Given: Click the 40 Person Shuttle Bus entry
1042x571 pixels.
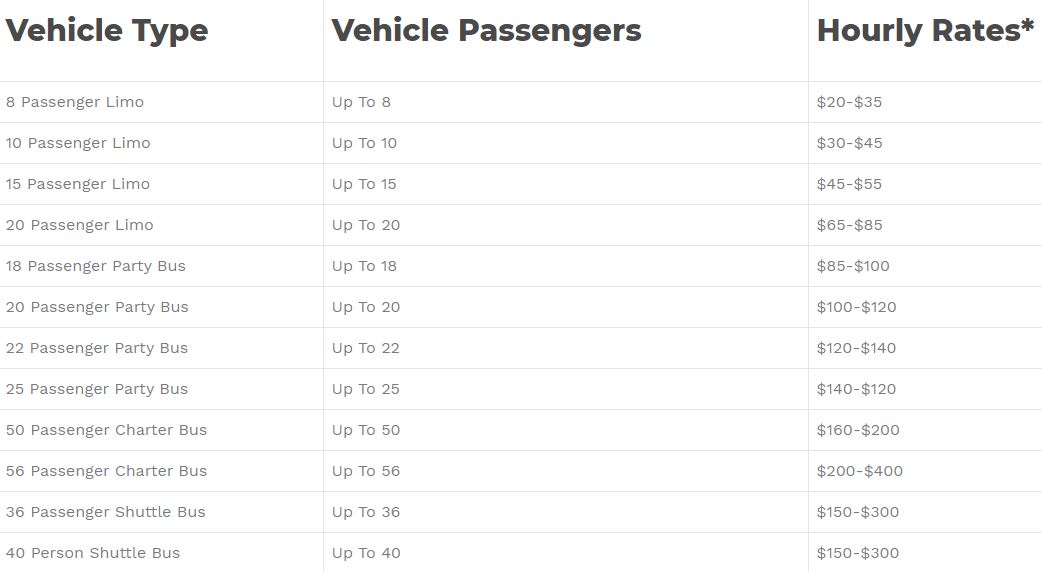Looking at the screenshot, I should 93,553.
